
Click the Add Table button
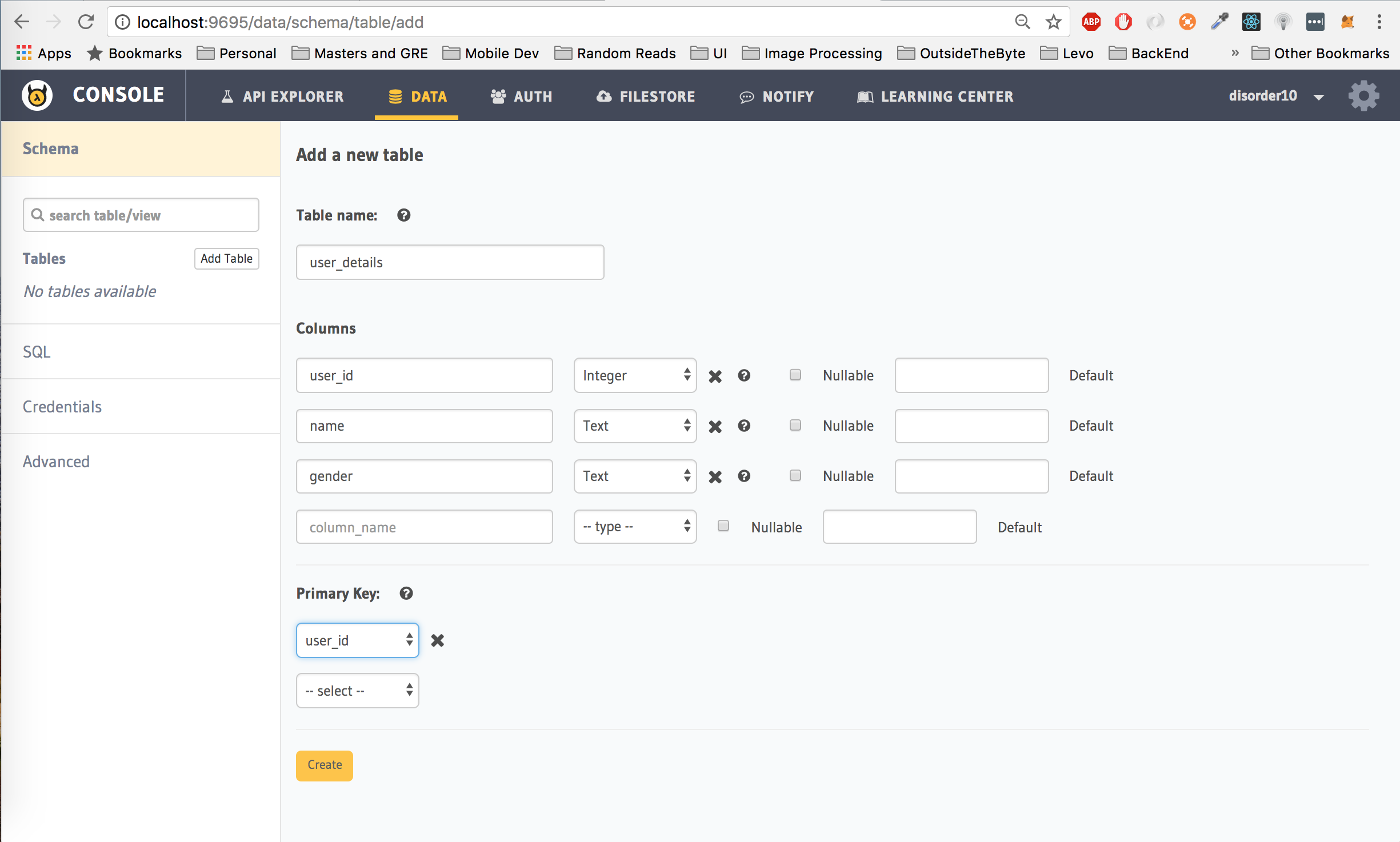click(x=225, y=258)
